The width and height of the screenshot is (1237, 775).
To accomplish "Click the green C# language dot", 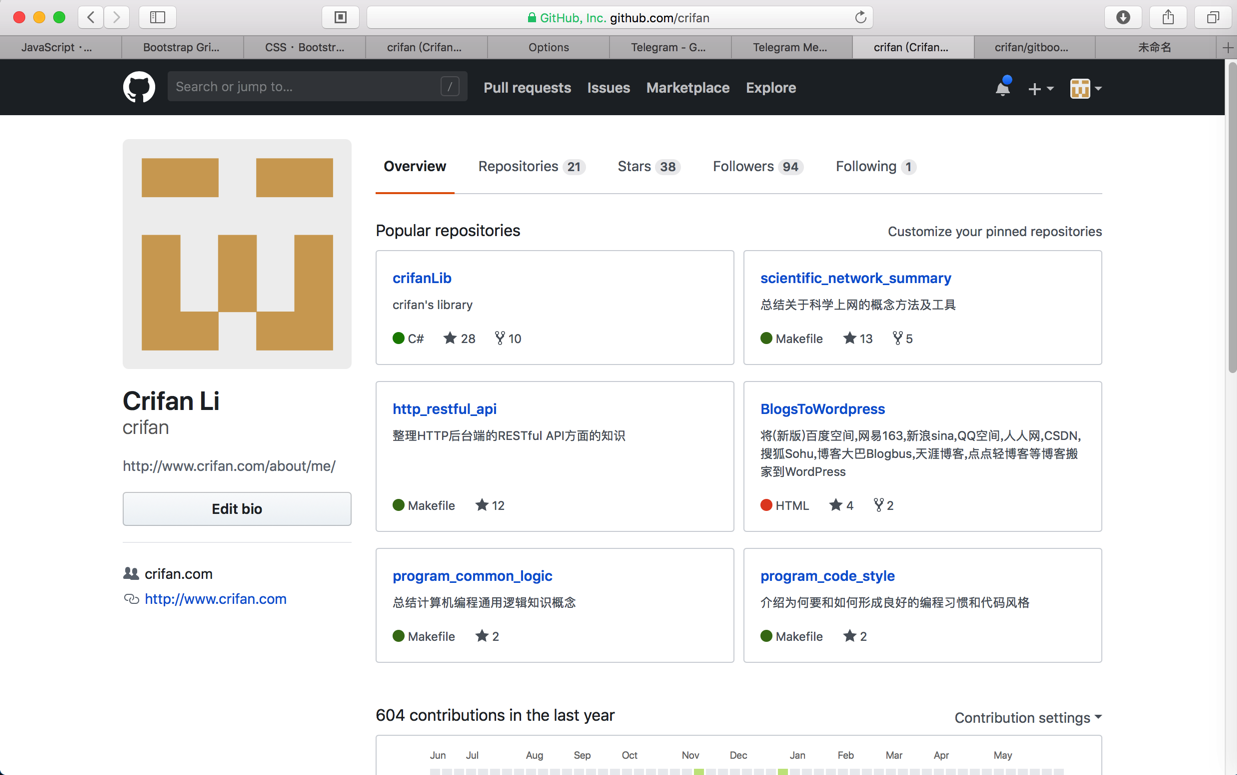I will pyautogui.click(x=398, y=339).
